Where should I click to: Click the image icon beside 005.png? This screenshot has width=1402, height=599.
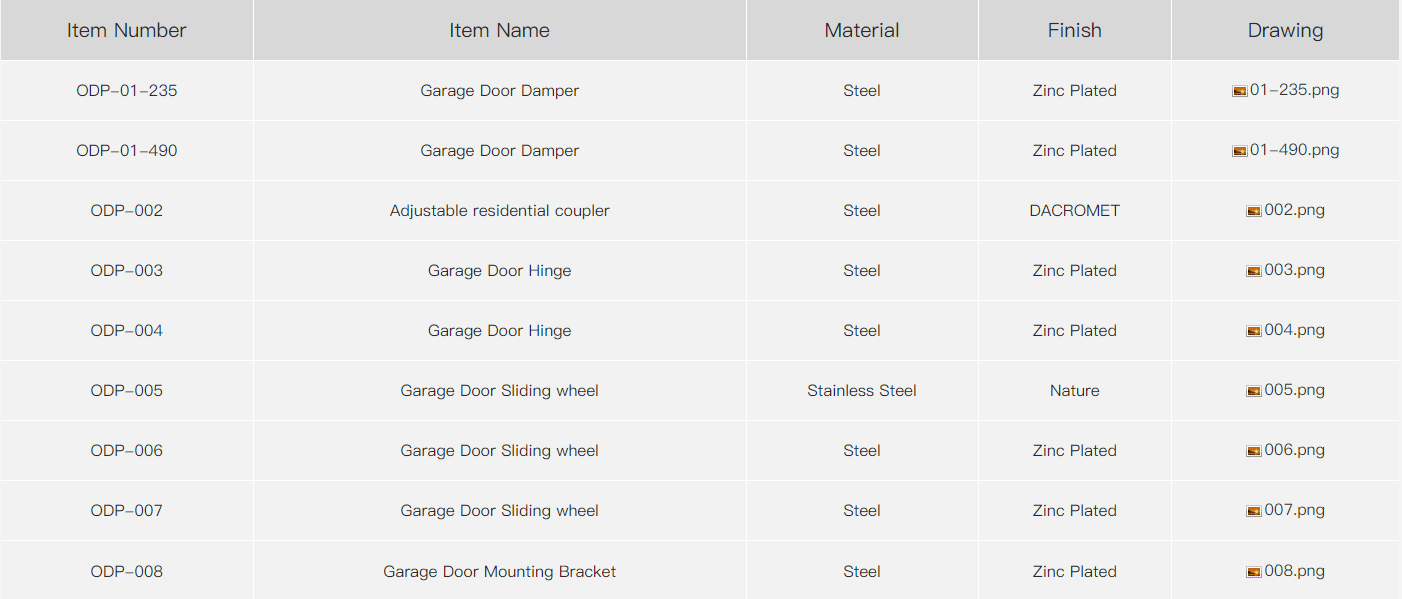click(x=1254, y=391)
